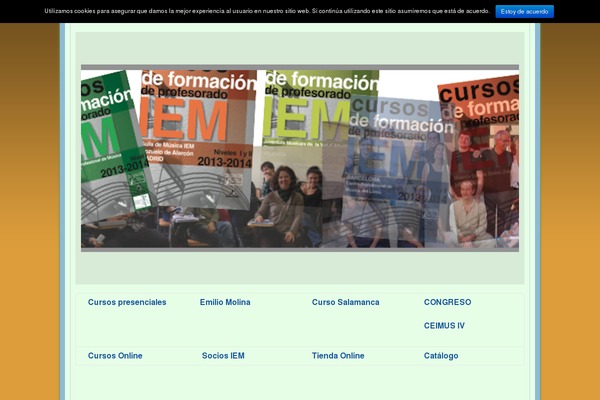Click the IEM cursos de formación banner image
The width and height of the screenshot is (600, 400).
pyautogui.click(x=300, y=158)
